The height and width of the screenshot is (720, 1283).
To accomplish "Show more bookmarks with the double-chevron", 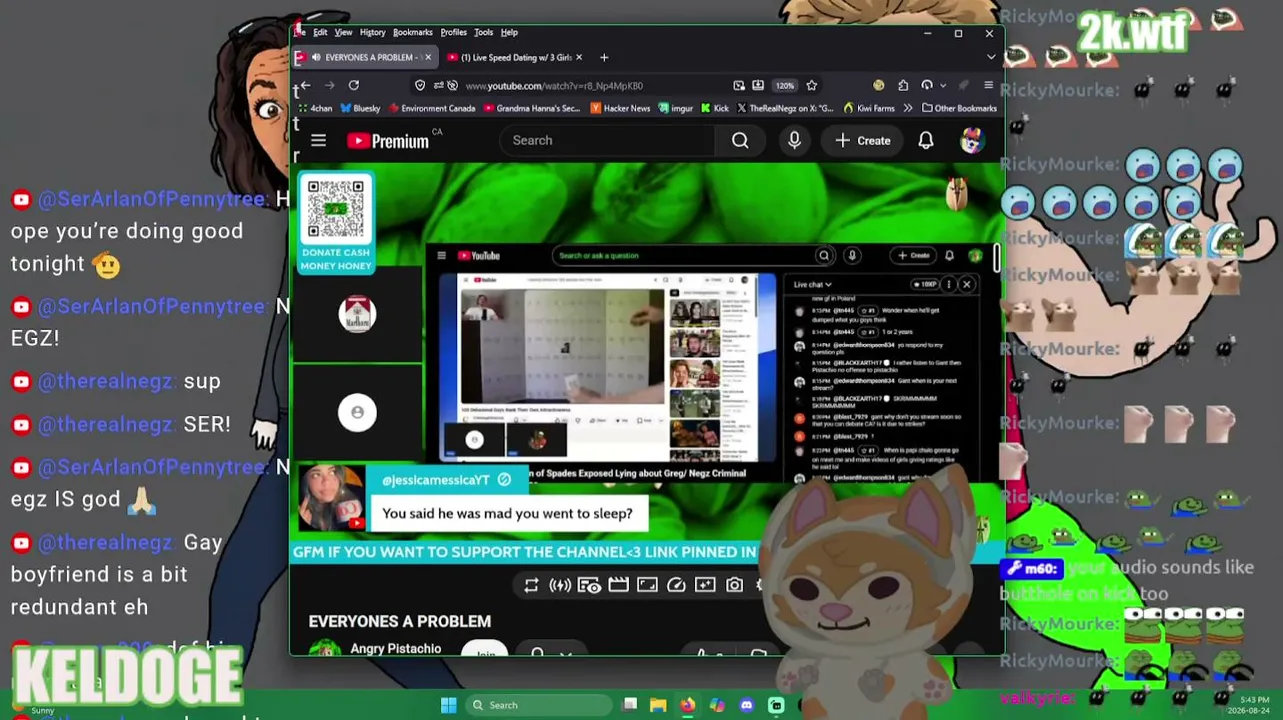I will pos(908,108).
